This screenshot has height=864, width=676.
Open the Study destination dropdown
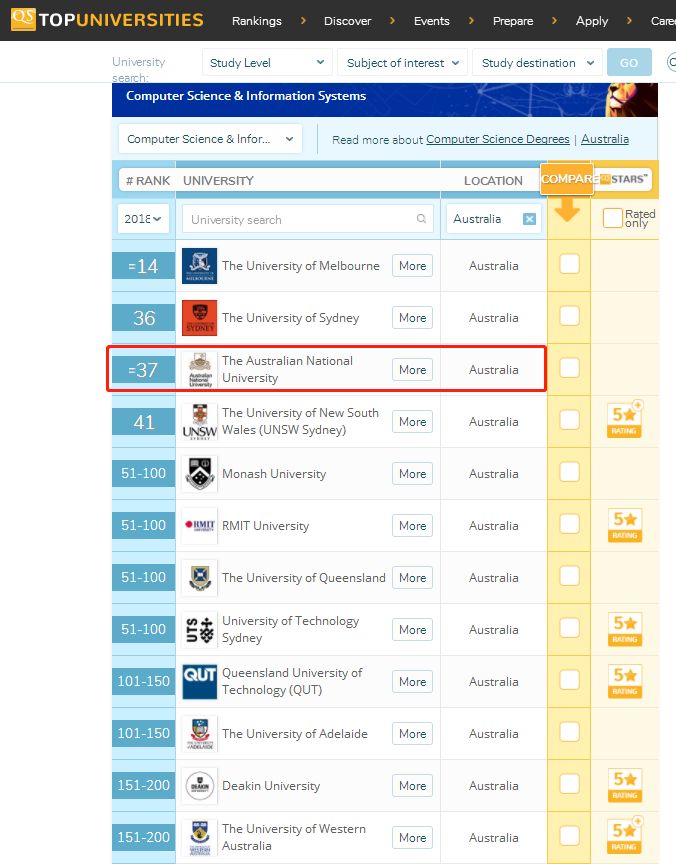[x=537, y=62]
